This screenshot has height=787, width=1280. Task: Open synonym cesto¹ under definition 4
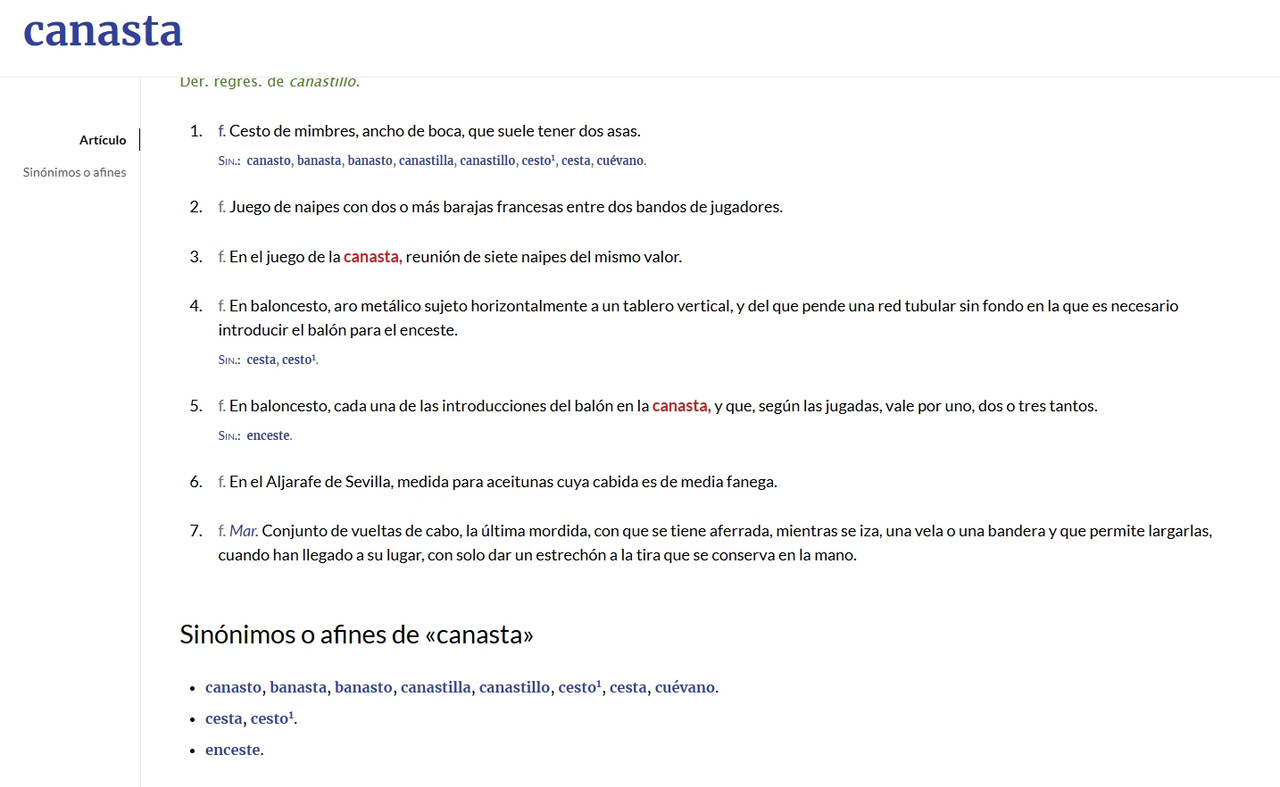(x=298, y=359)
